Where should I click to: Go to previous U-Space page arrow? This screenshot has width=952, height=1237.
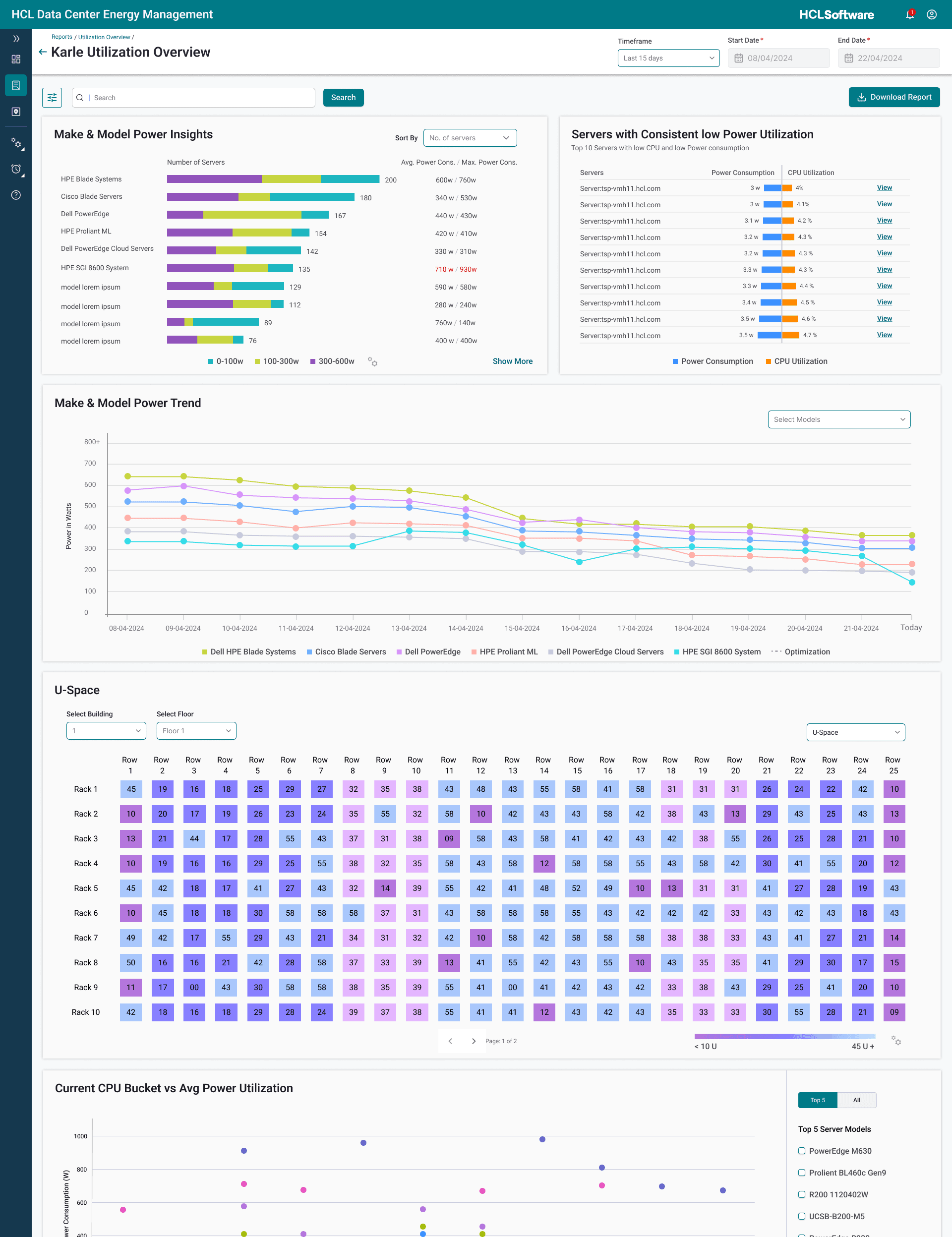[x=450, y=1041]
